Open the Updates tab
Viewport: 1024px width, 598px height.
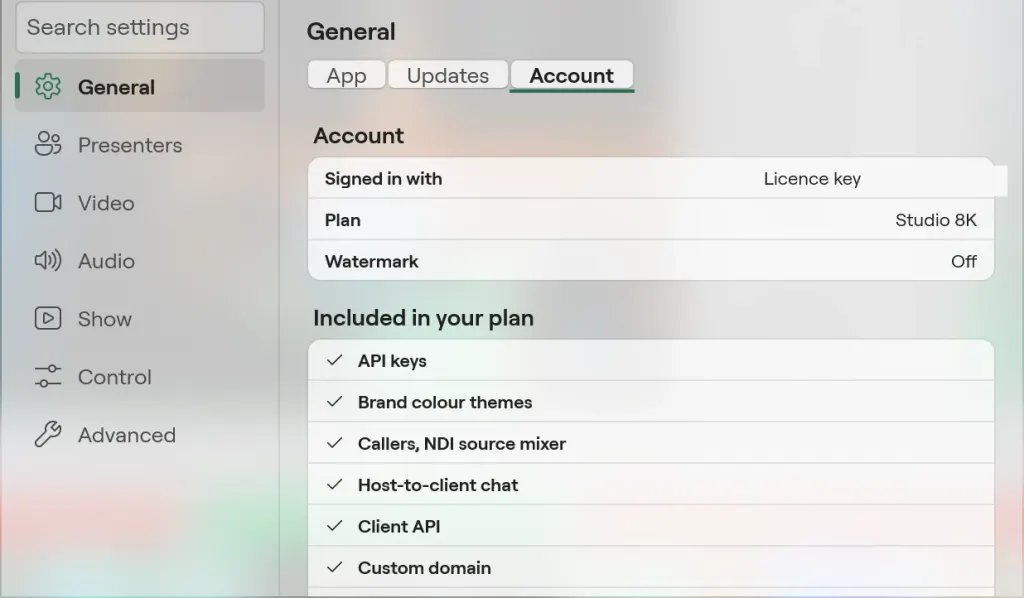coord(448,75)
